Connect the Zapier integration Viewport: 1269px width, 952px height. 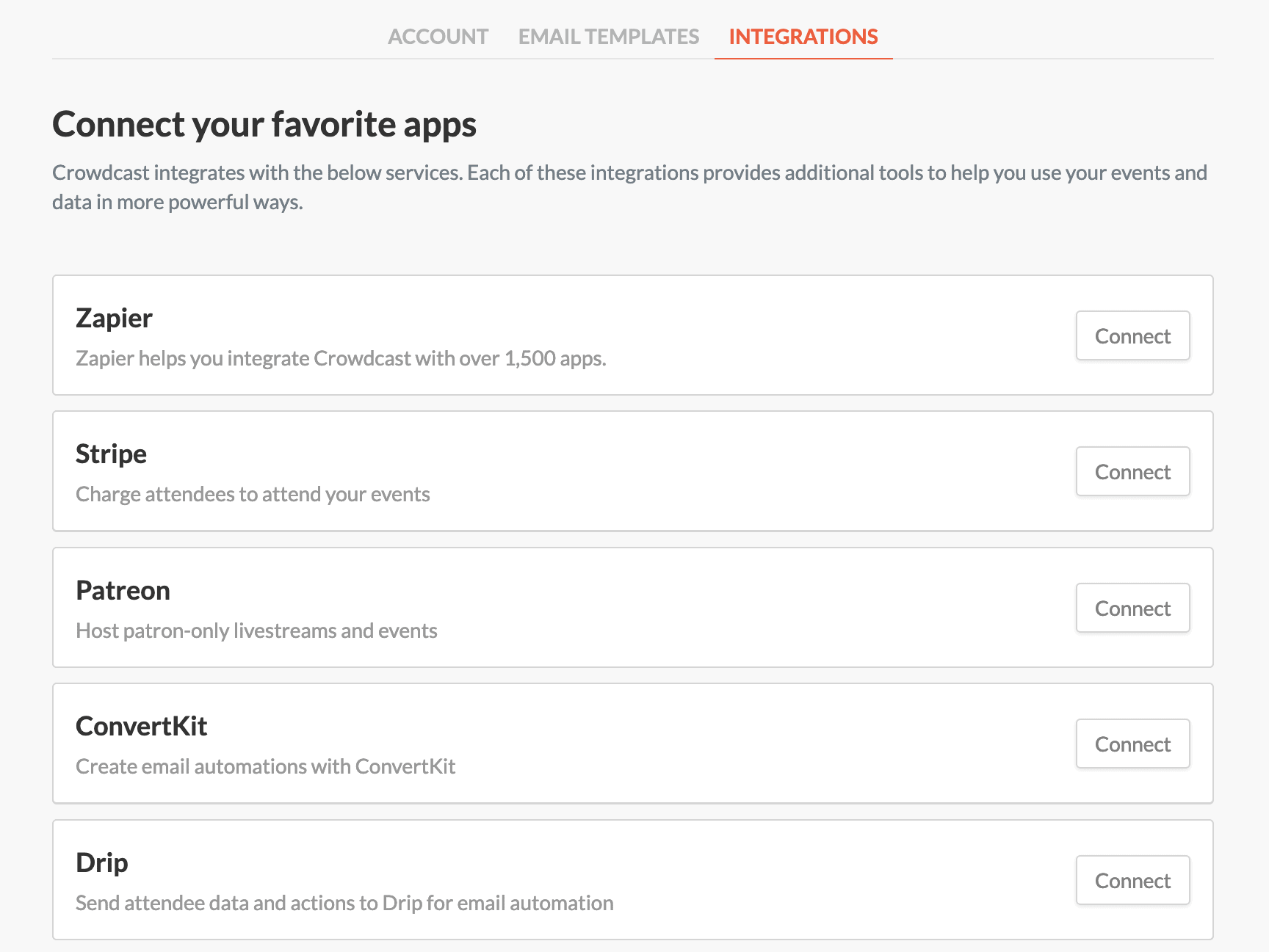click(x=1132, y=335)
